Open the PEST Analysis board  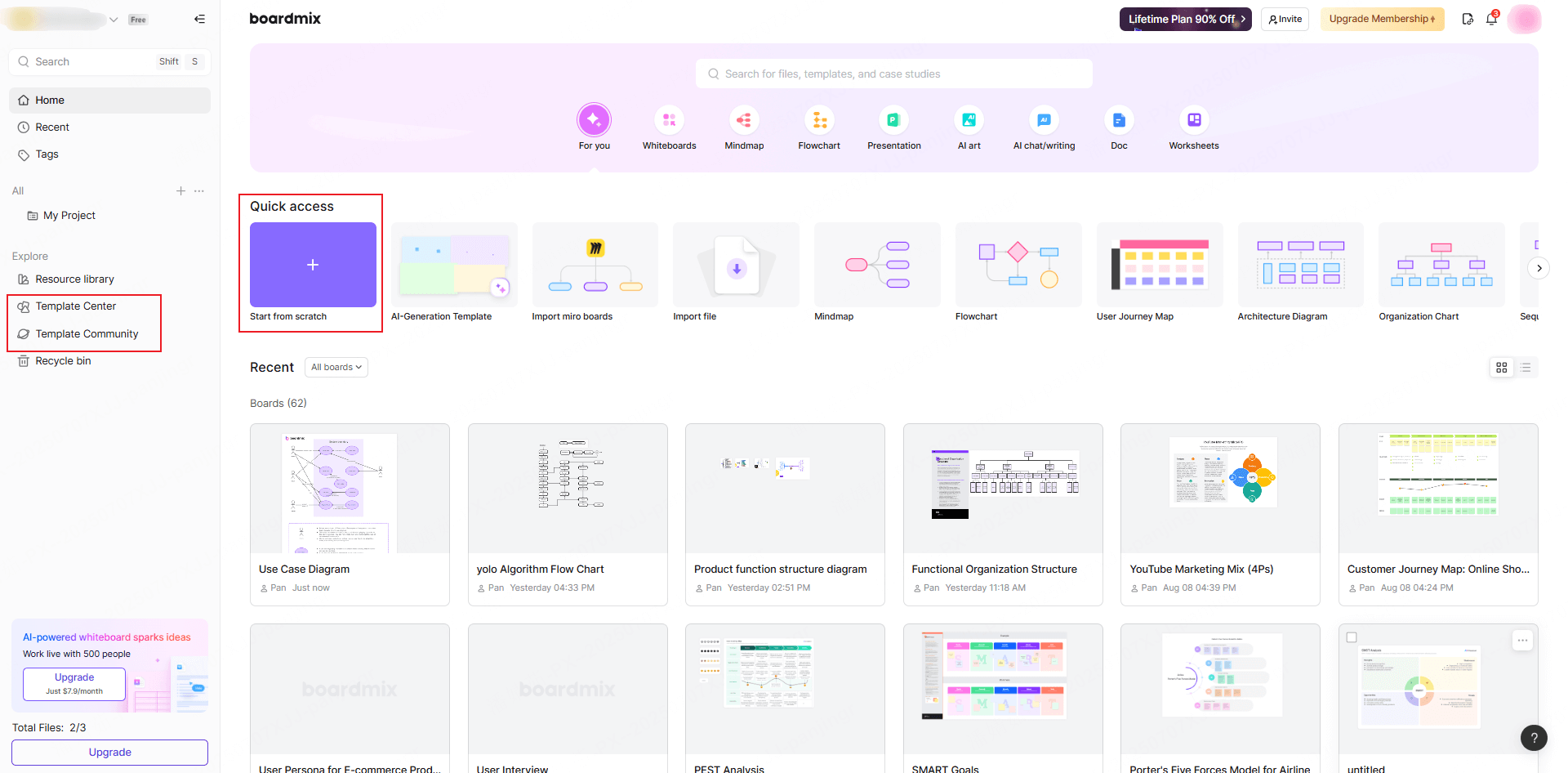(x=785, y=699)
